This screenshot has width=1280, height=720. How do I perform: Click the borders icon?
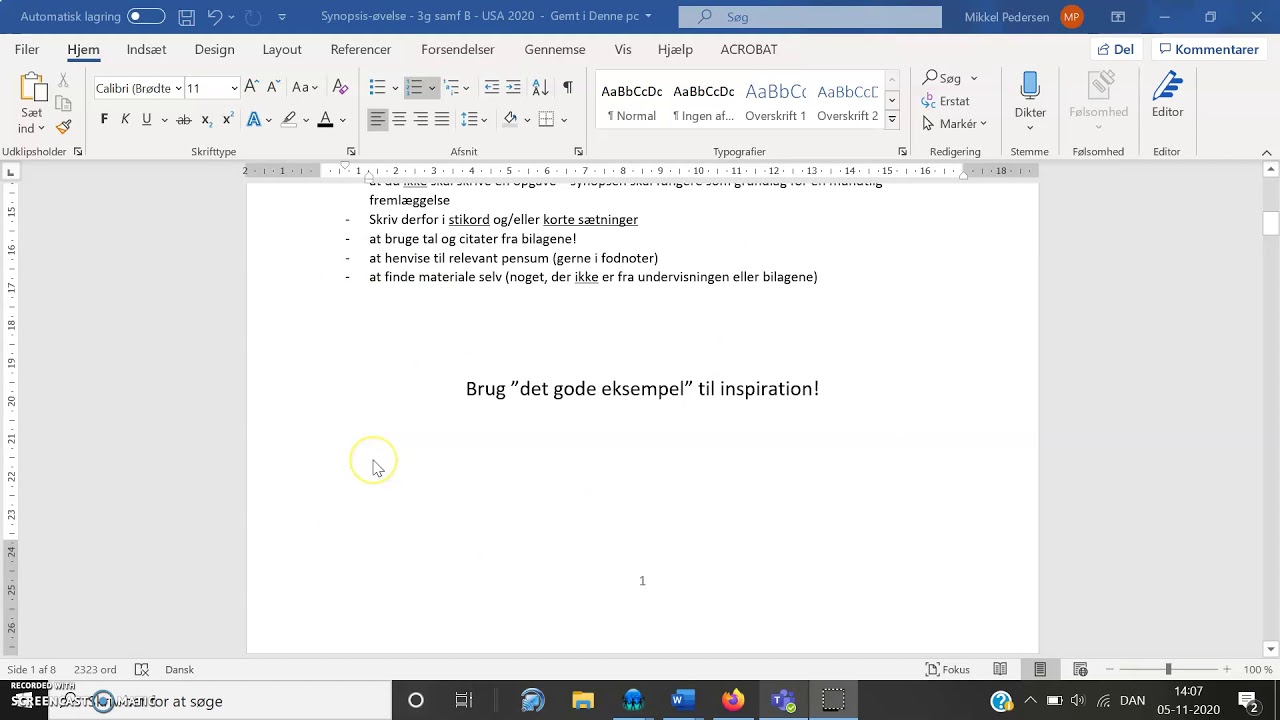pos(546,120)
